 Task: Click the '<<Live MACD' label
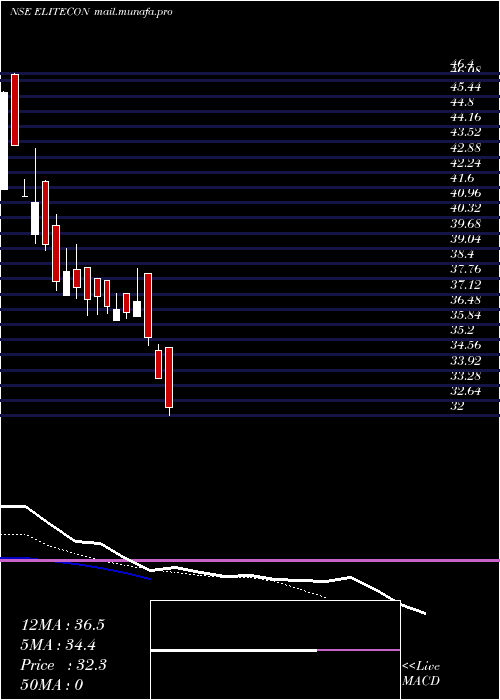[x=421, y=673]
